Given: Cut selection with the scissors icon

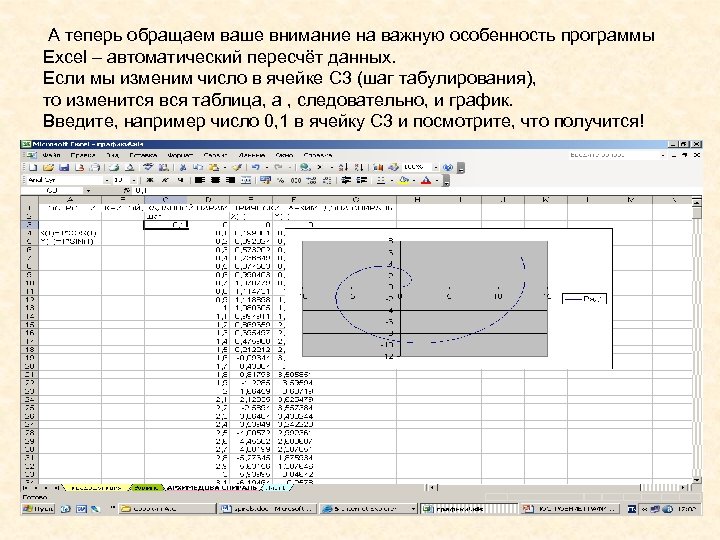Looking at the screenshot, I should pyautogui.click(x=183, y=167).
